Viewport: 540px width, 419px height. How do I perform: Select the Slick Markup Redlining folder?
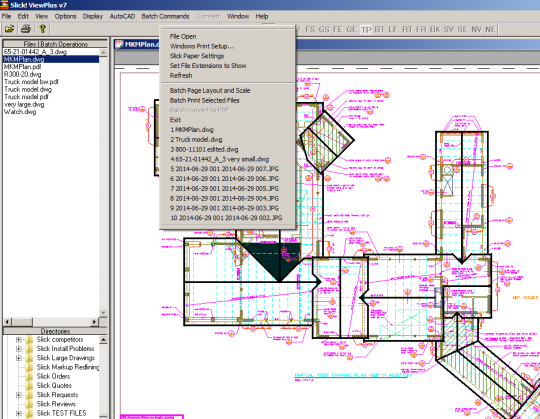(x=68, y=367)
